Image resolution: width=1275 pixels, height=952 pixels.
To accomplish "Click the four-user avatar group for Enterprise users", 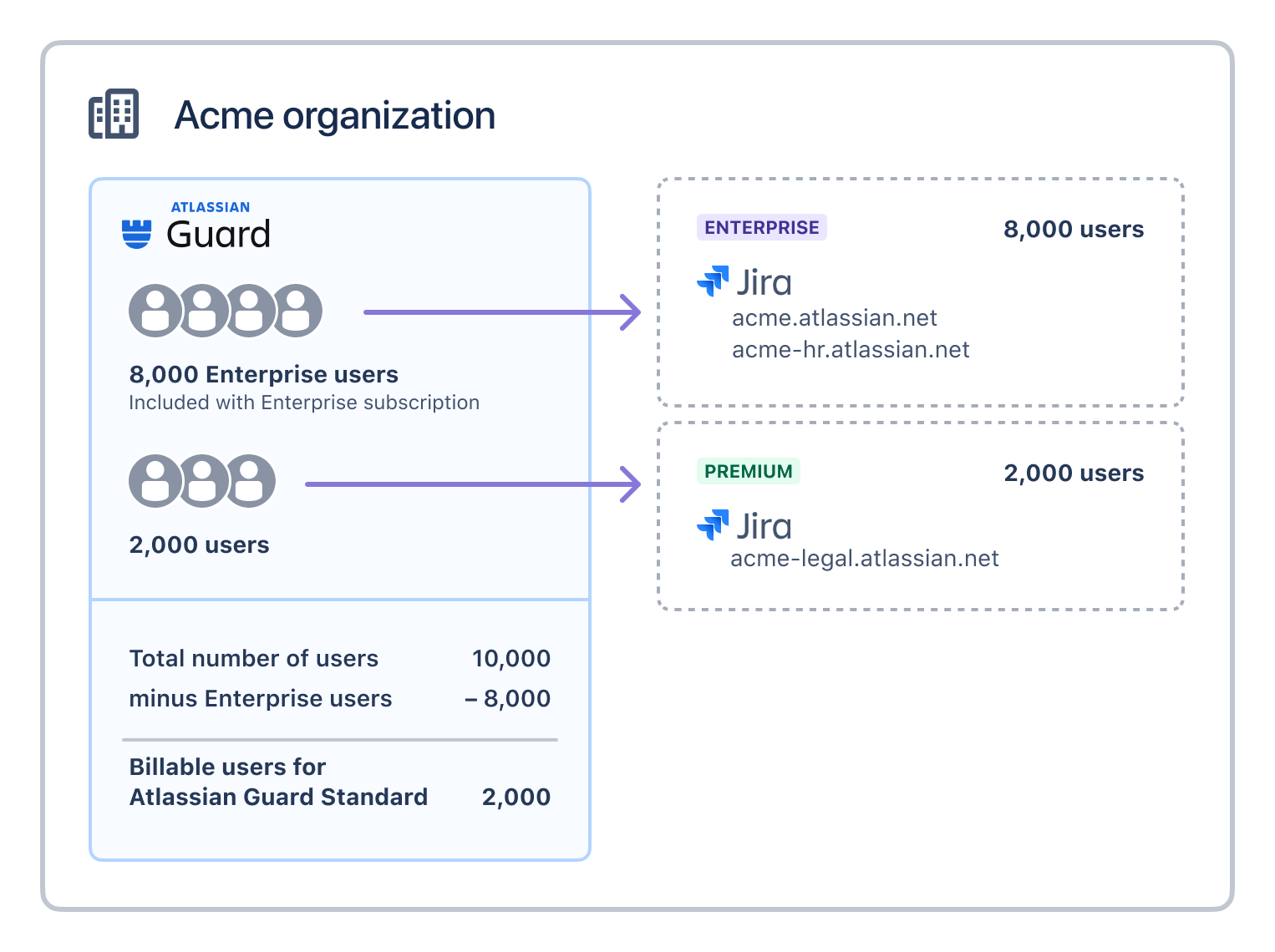I will click(x=226, y=311).
